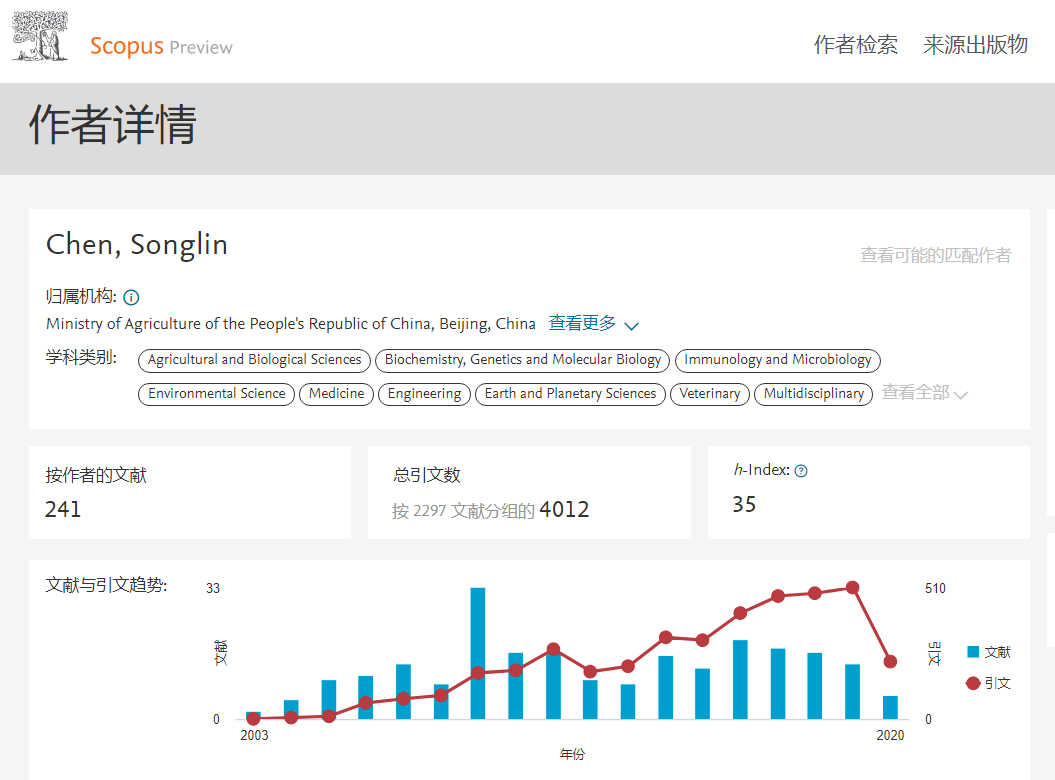Screen dimensions: 1055x780
Task: Expand 查看全部 subject categories
Action: [x=924, y=393]
